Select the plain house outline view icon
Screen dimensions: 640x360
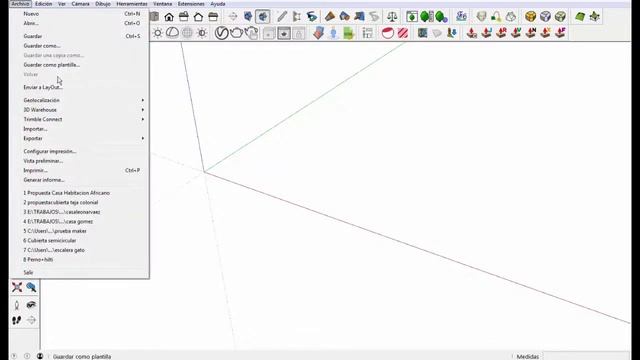tap(198, 17)
